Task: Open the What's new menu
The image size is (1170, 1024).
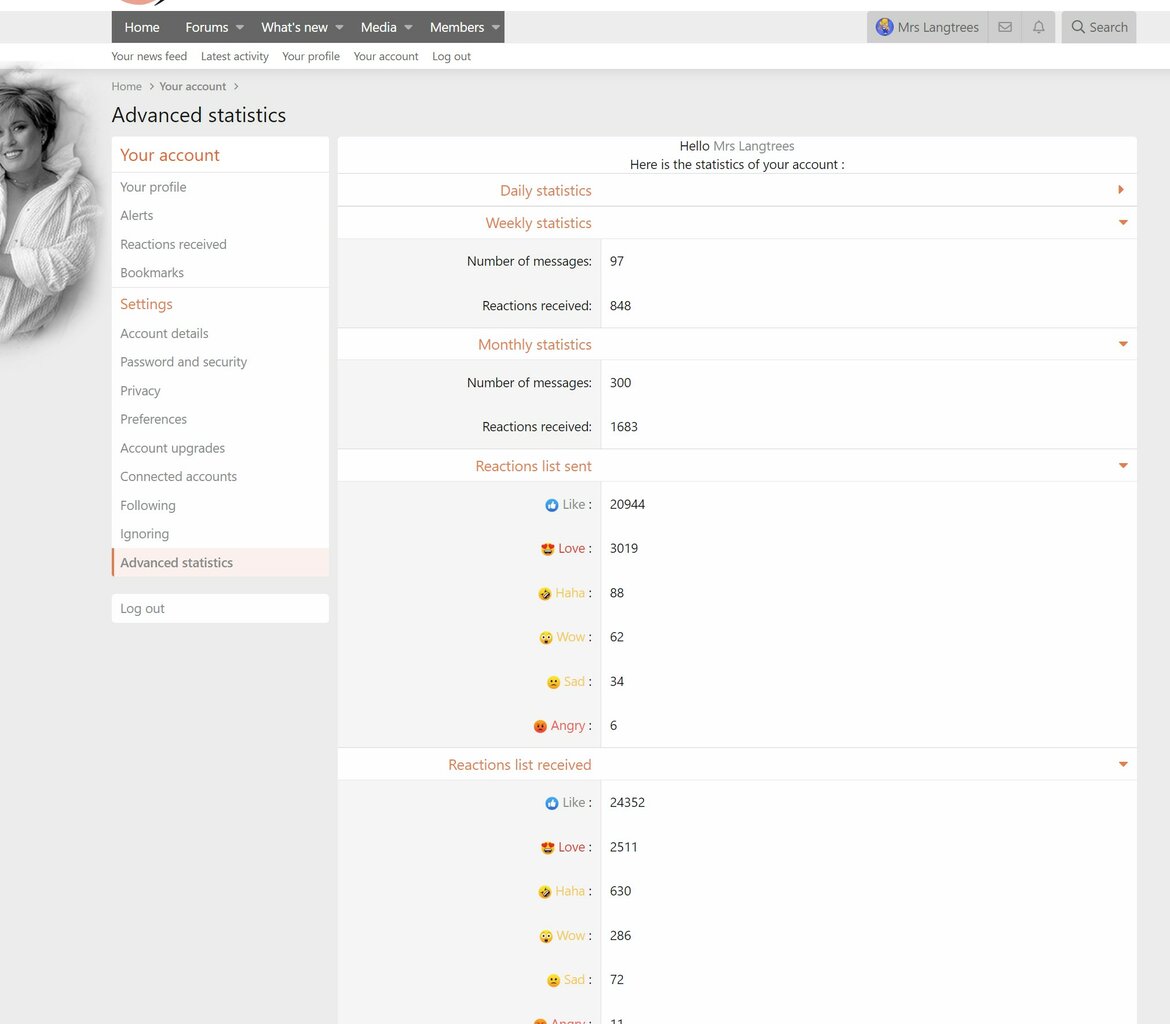Action: pyautogui.click(x=294, y=27)
